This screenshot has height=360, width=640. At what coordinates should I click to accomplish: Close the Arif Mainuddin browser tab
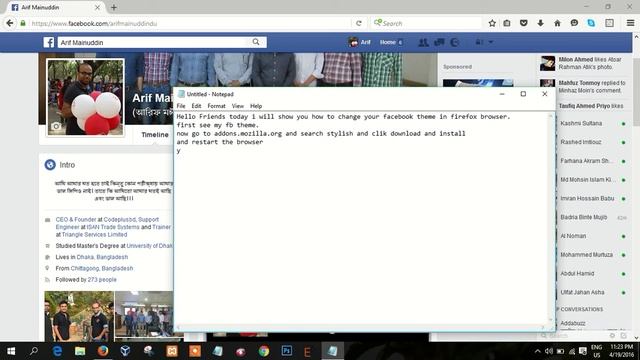97,7
